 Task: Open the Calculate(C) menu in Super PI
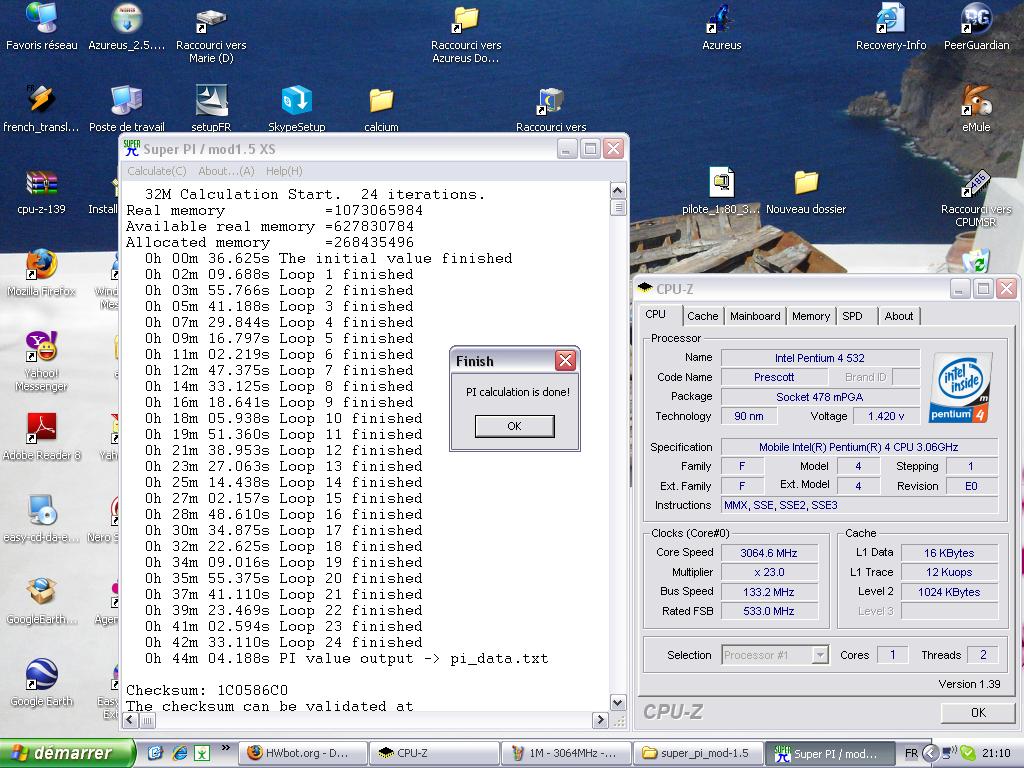(157, 171)
